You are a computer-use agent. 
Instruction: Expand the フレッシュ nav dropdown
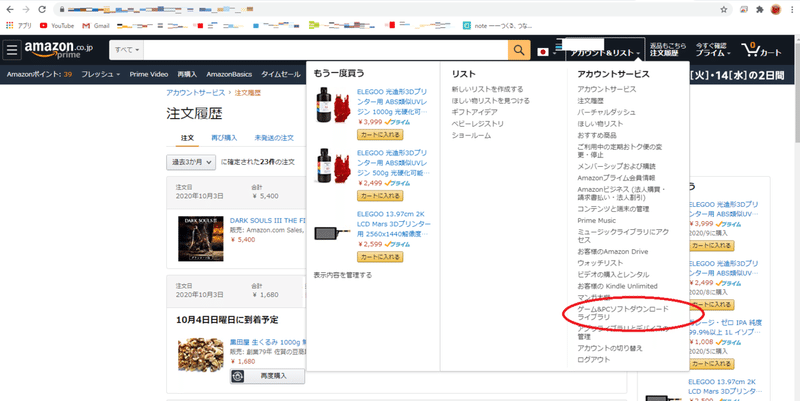pyautogui.click(x=101, y=74)
